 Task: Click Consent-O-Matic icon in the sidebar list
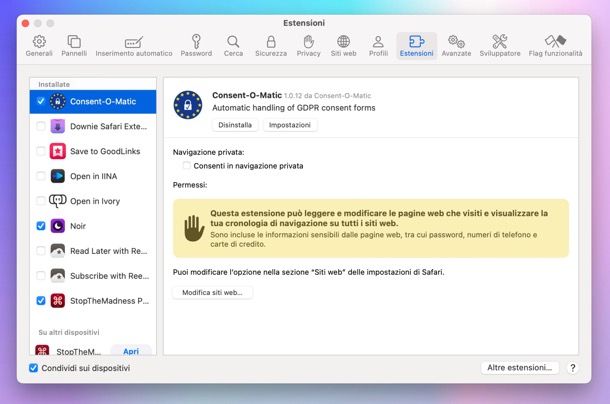click(x=58, y=101)
